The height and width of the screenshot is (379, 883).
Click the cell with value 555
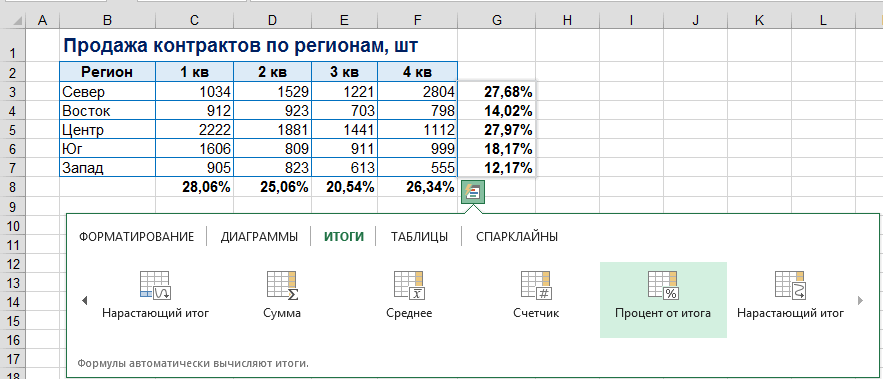pos(417,168)
